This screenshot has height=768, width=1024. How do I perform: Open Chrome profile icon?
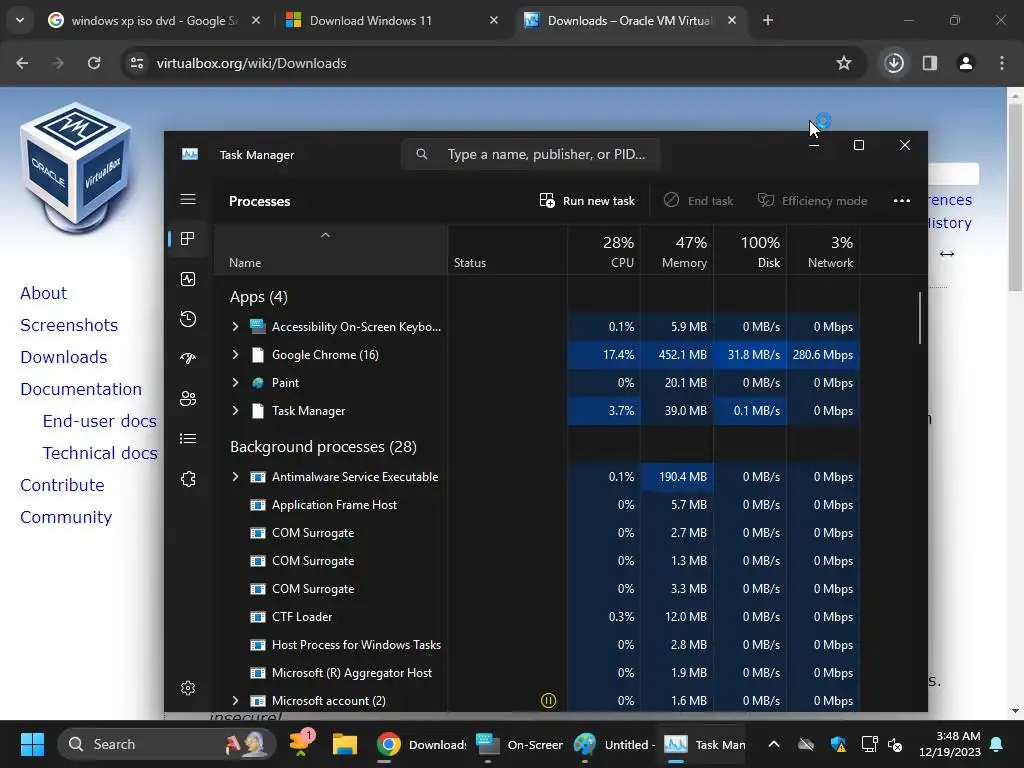coord(966,63)
